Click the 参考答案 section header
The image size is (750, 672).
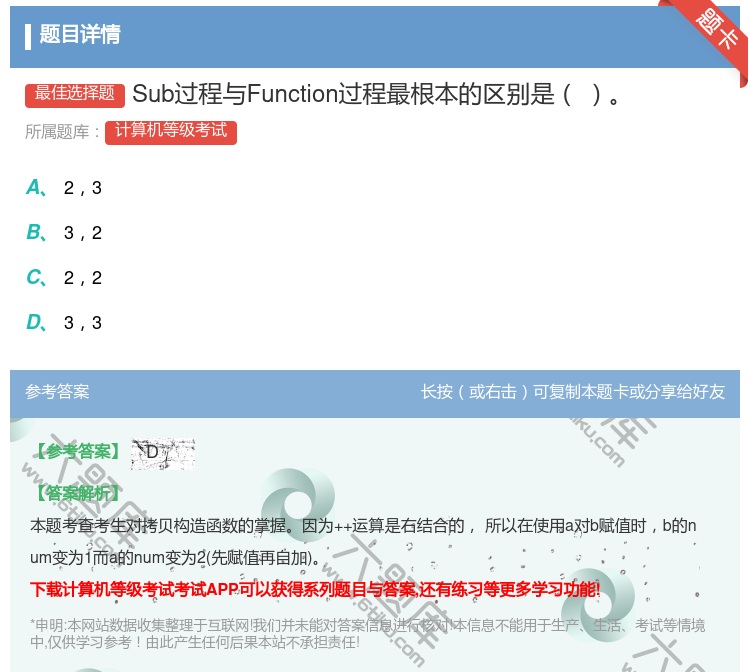57,392
